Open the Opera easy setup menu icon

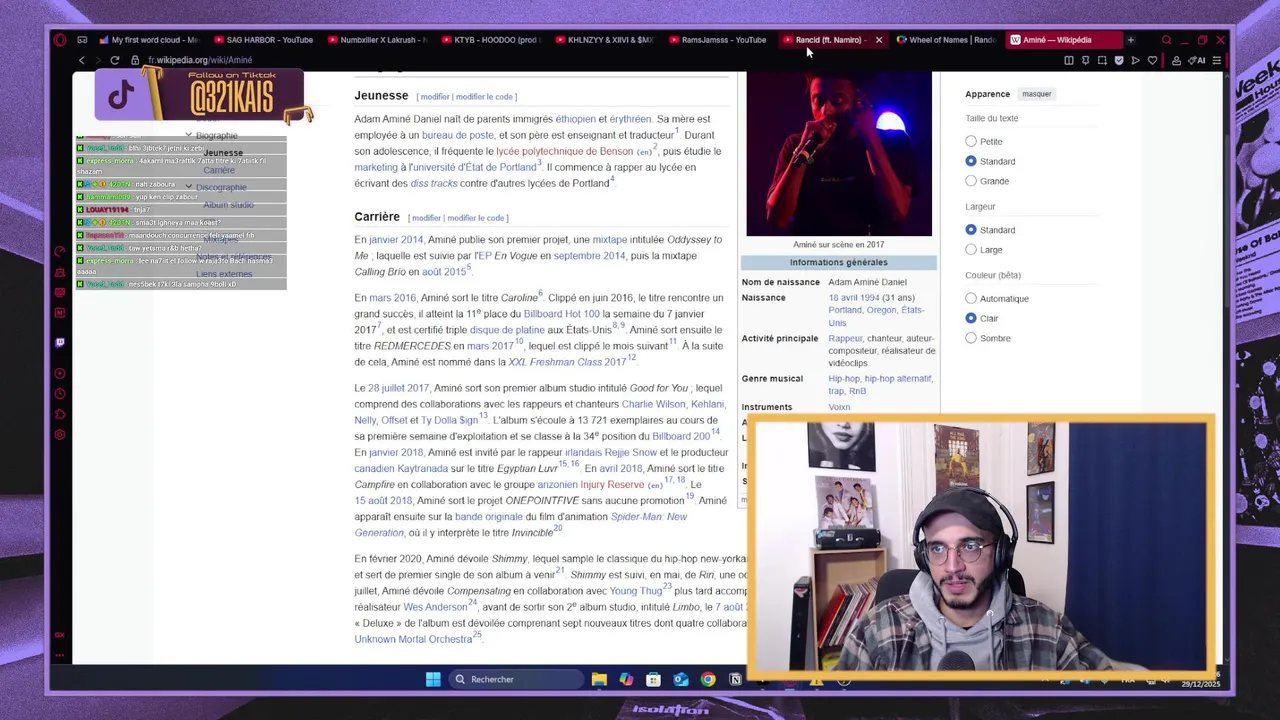(x=1217, y=60)
